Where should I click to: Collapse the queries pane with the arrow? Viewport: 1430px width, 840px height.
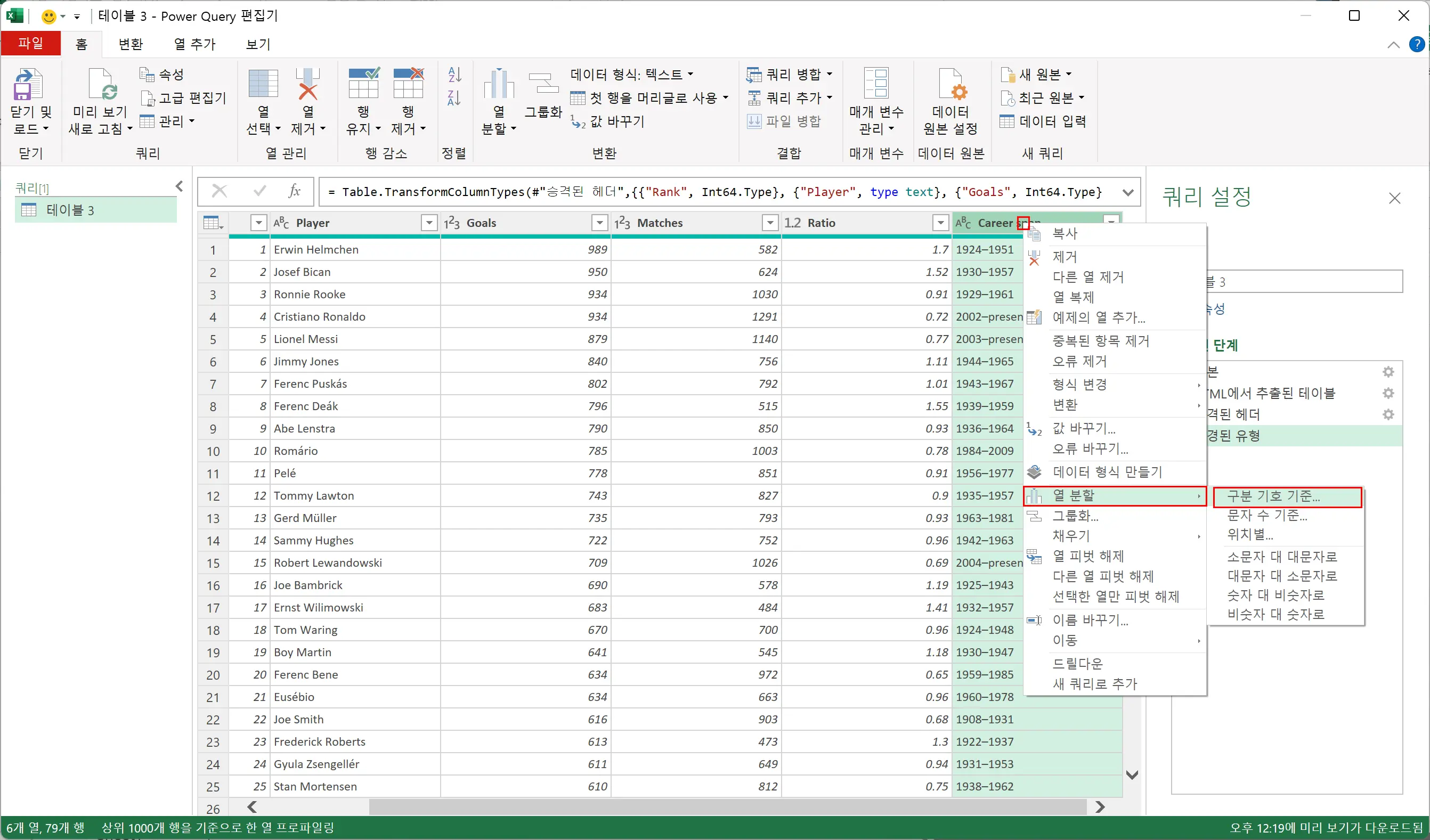coord(180,186)
